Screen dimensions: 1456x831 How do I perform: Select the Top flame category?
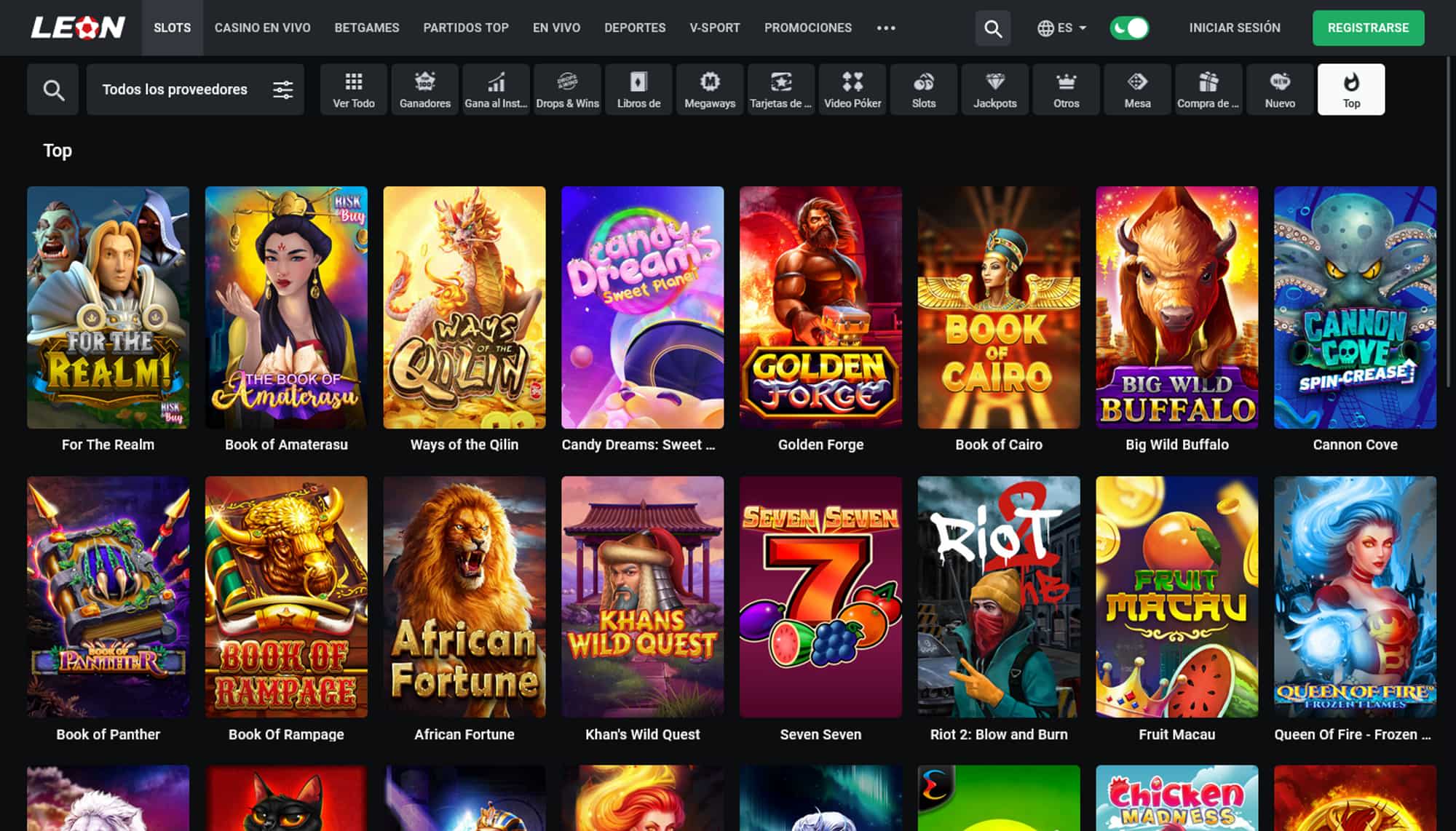coord(1351,90)
